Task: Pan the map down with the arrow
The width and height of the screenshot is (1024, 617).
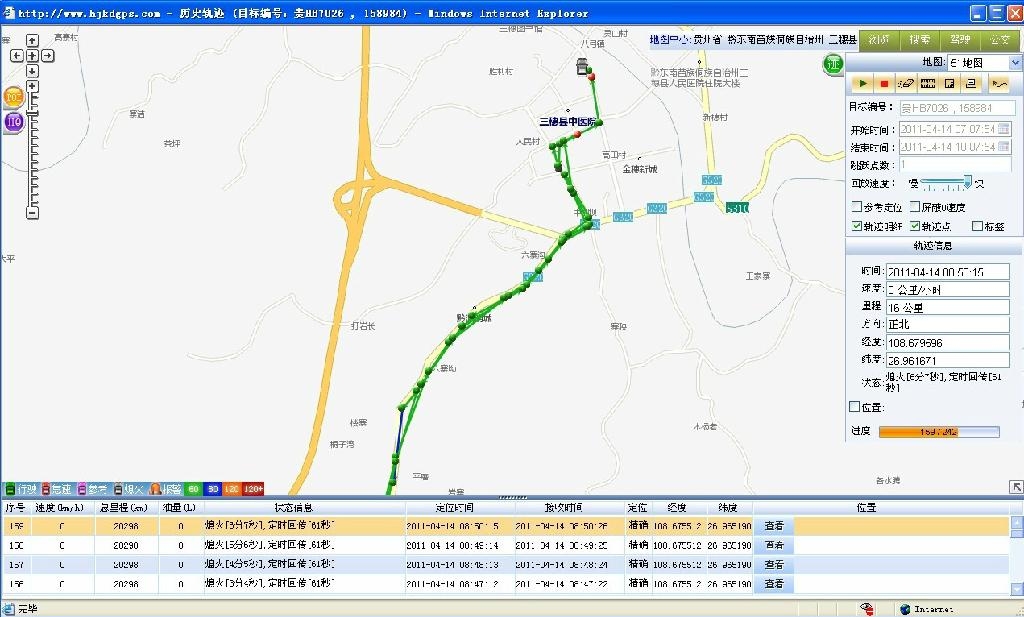Action: [x=32, y=71]
